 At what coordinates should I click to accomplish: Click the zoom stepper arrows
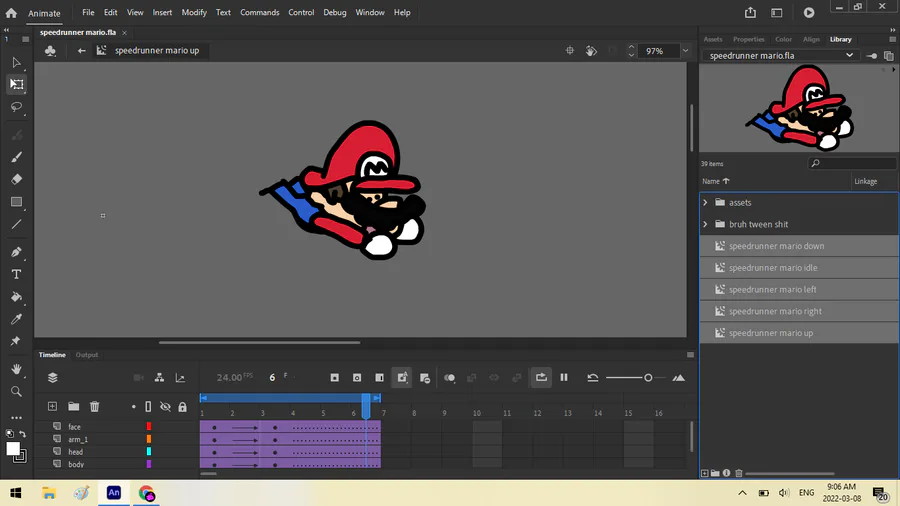click(x=631, y=50)
